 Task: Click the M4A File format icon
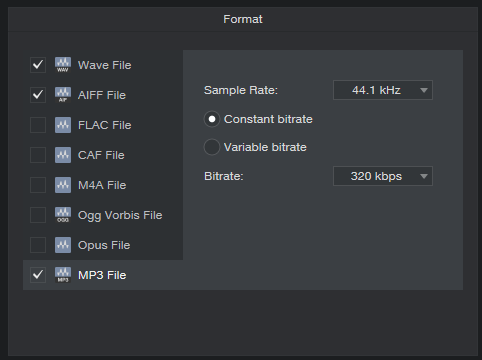pyautogui.click(x=63, y=185)
